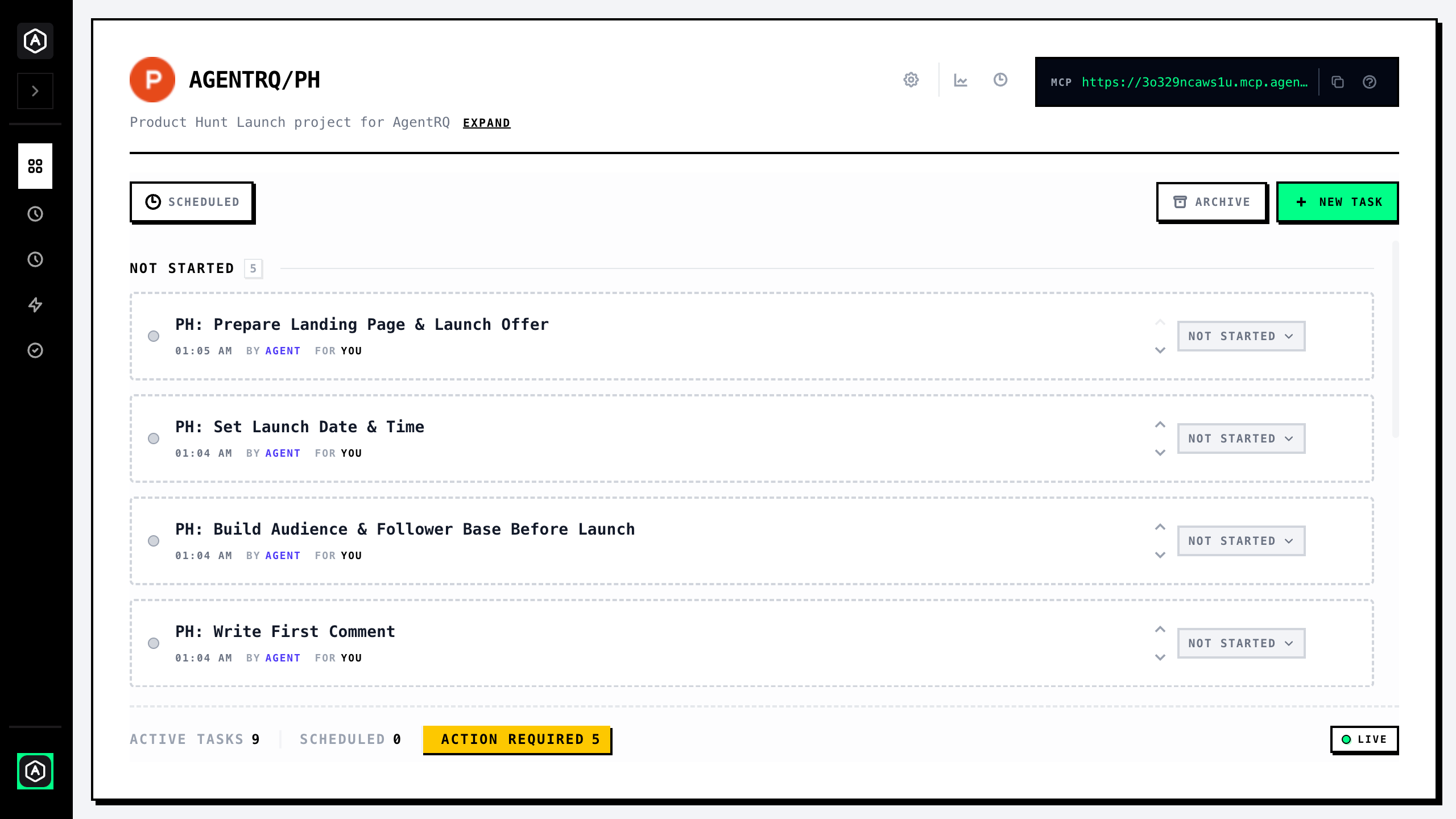
Task: Open status dropdown for Prepare Landing Page task
Action: (x=1241, y=336)
